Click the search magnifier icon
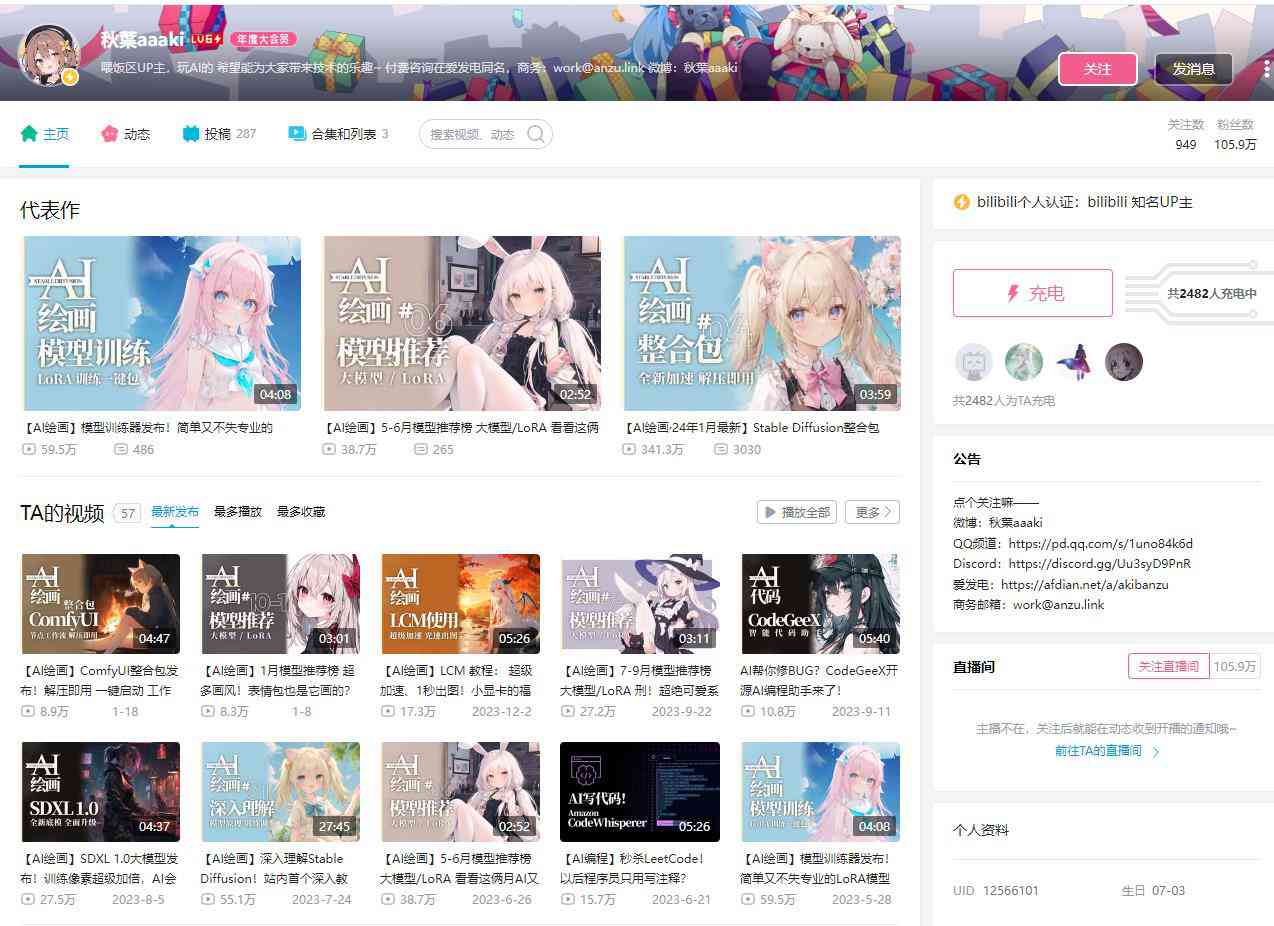This screenshot has width=1274, height=926. pos(536,134)
